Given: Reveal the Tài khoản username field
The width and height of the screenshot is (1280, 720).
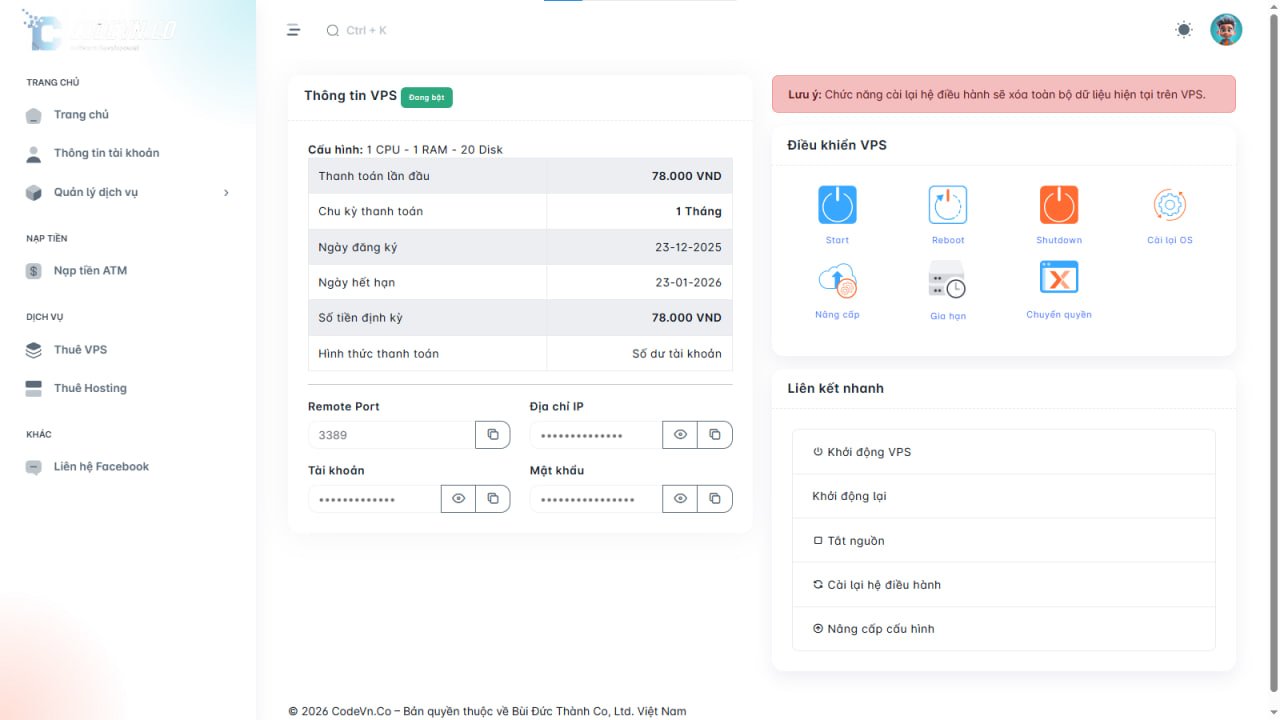Looking at the screenshot, I should (x=458, y=499).
